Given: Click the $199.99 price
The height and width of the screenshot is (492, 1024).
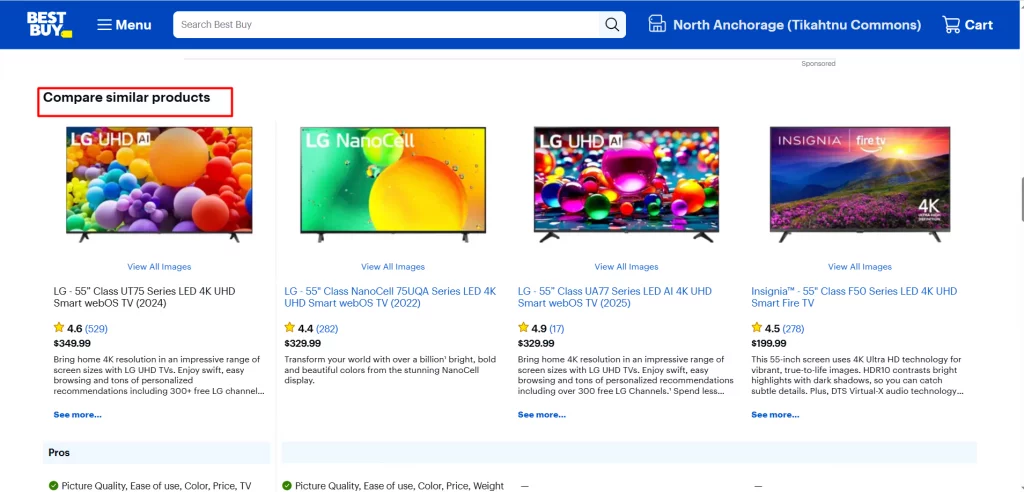Looking at the screenshot, I should pyautogui.click(x=769, y=344).
